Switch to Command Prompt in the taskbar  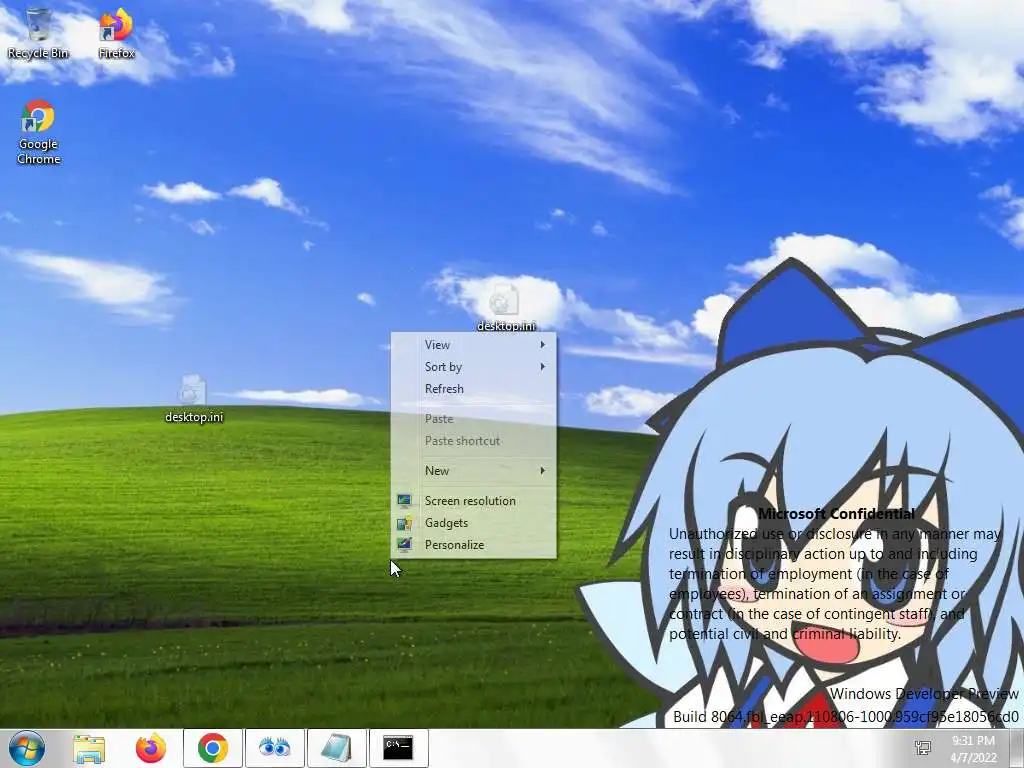pos(398,748)
